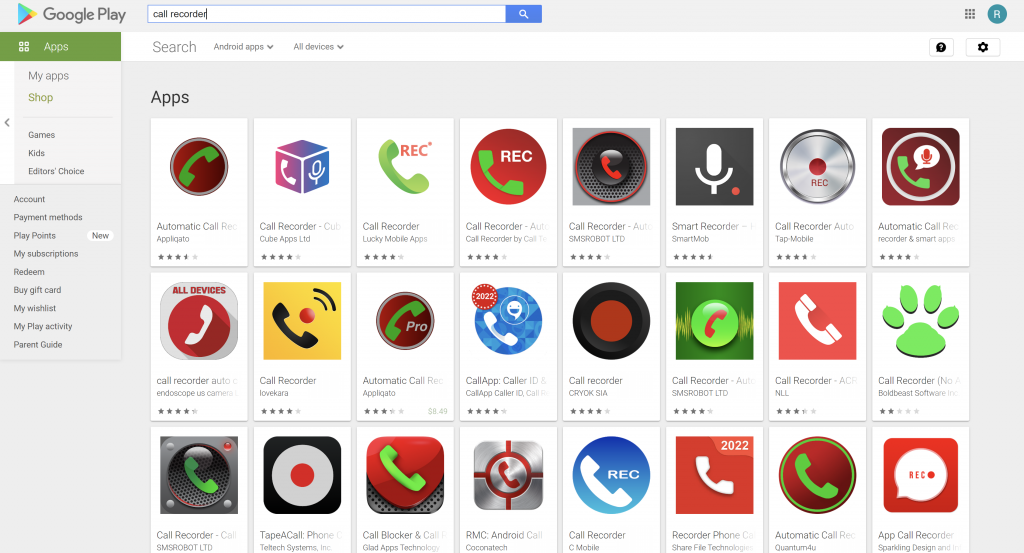This screenshot has width=1024, height=553.
Task: Open the help question mark button
Action: pos(940,47)
